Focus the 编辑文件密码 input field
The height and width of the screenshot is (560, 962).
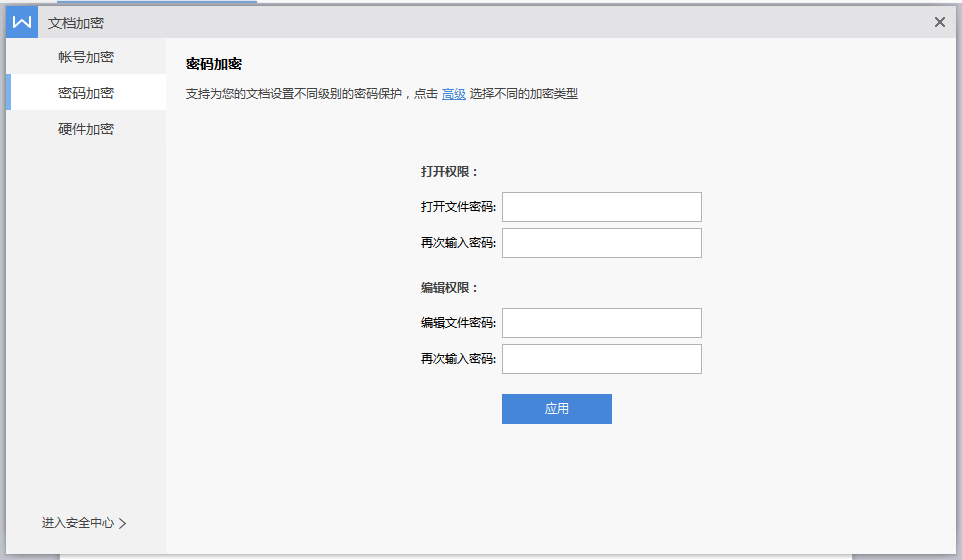[x=601, y=323]
